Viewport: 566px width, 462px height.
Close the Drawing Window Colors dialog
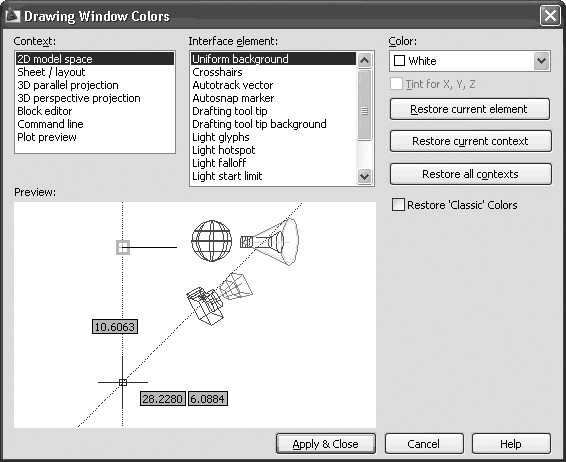[x=550, y=16]
